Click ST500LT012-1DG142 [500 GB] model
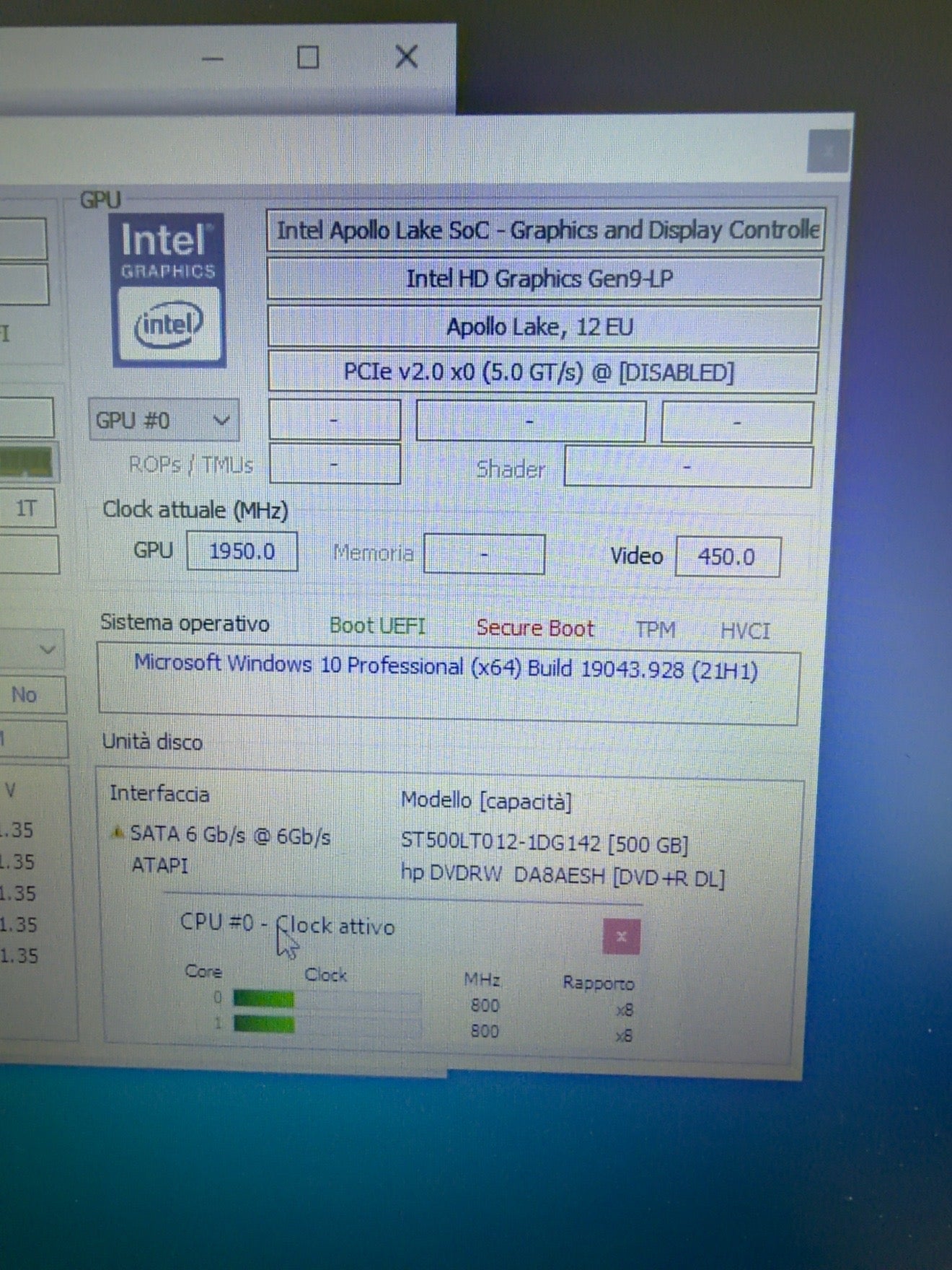The image size is (952, 1270). [545, 843]
